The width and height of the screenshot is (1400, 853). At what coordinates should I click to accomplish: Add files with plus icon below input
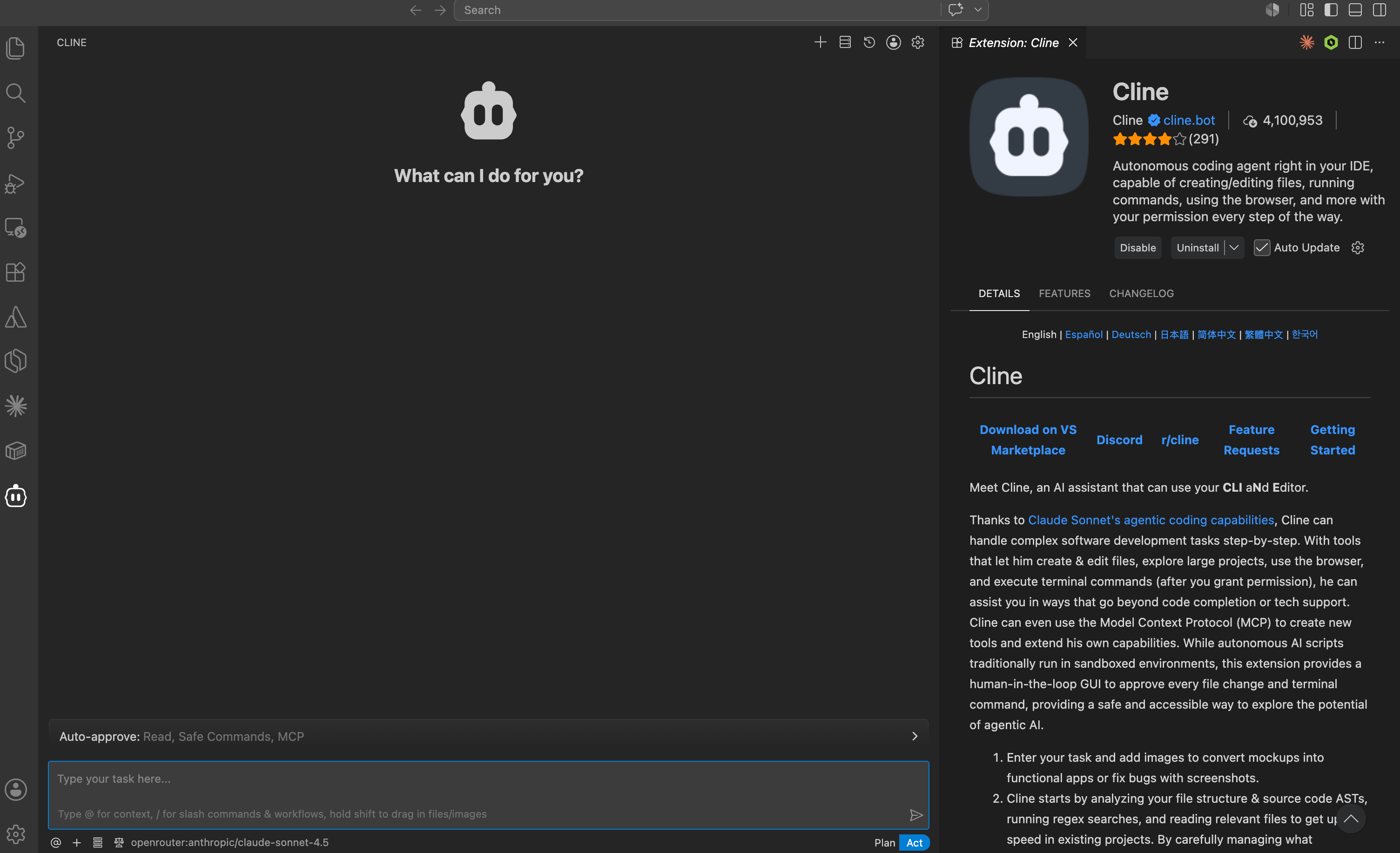(77, 842)
